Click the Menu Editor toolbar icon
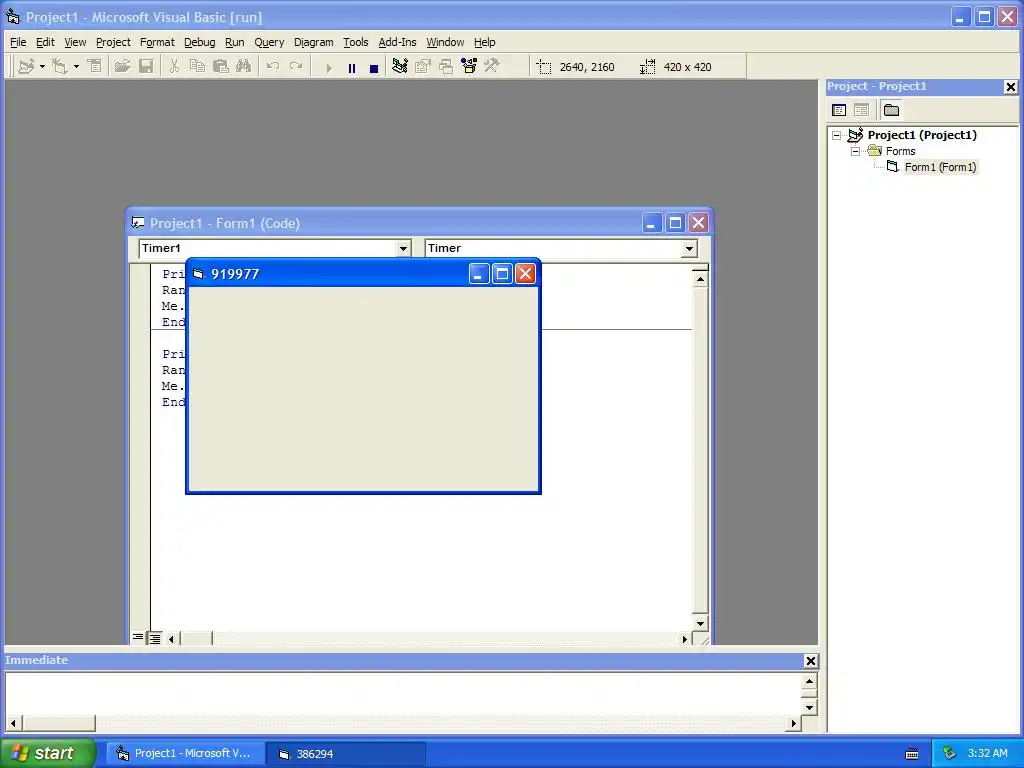Image resolution: width=1024 pixels, height=768 pixels. pos(95,67)
